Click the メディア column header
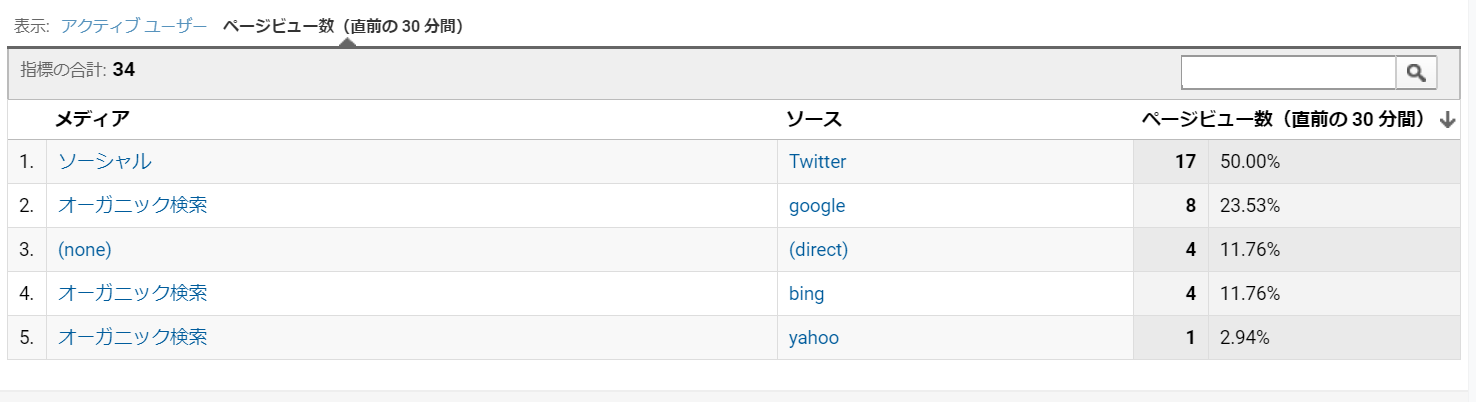The height and width of the screenshot is (402, 1476). coord(92,120)
